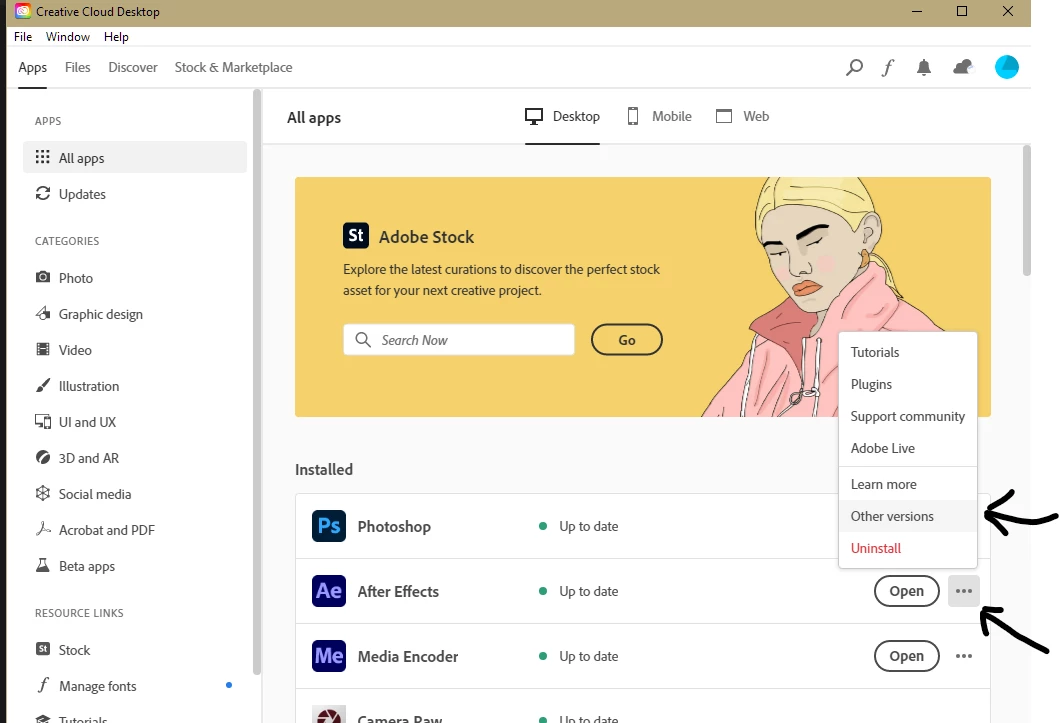Image resolution: width=1060 pixels, height=723 pixels.
Task: Click the Media Encoder app name
Action: (408, 656)
